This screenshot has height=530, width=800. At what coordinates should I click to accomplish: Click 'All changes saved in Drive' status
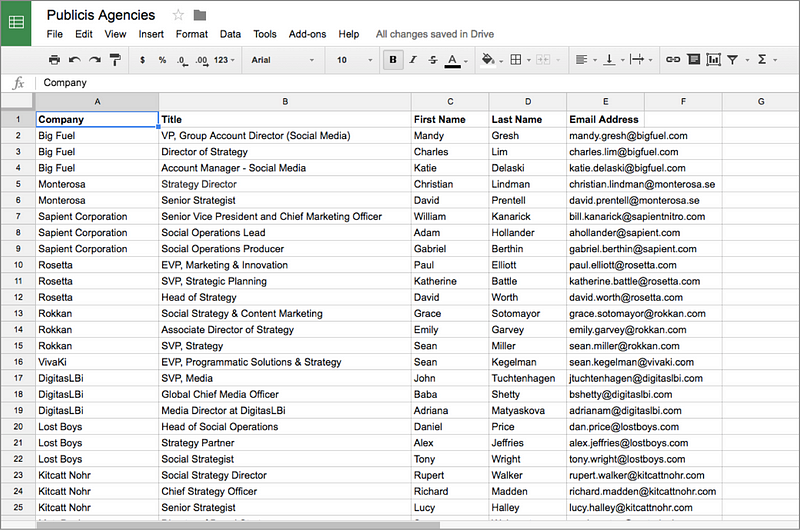tap(435, 34)
